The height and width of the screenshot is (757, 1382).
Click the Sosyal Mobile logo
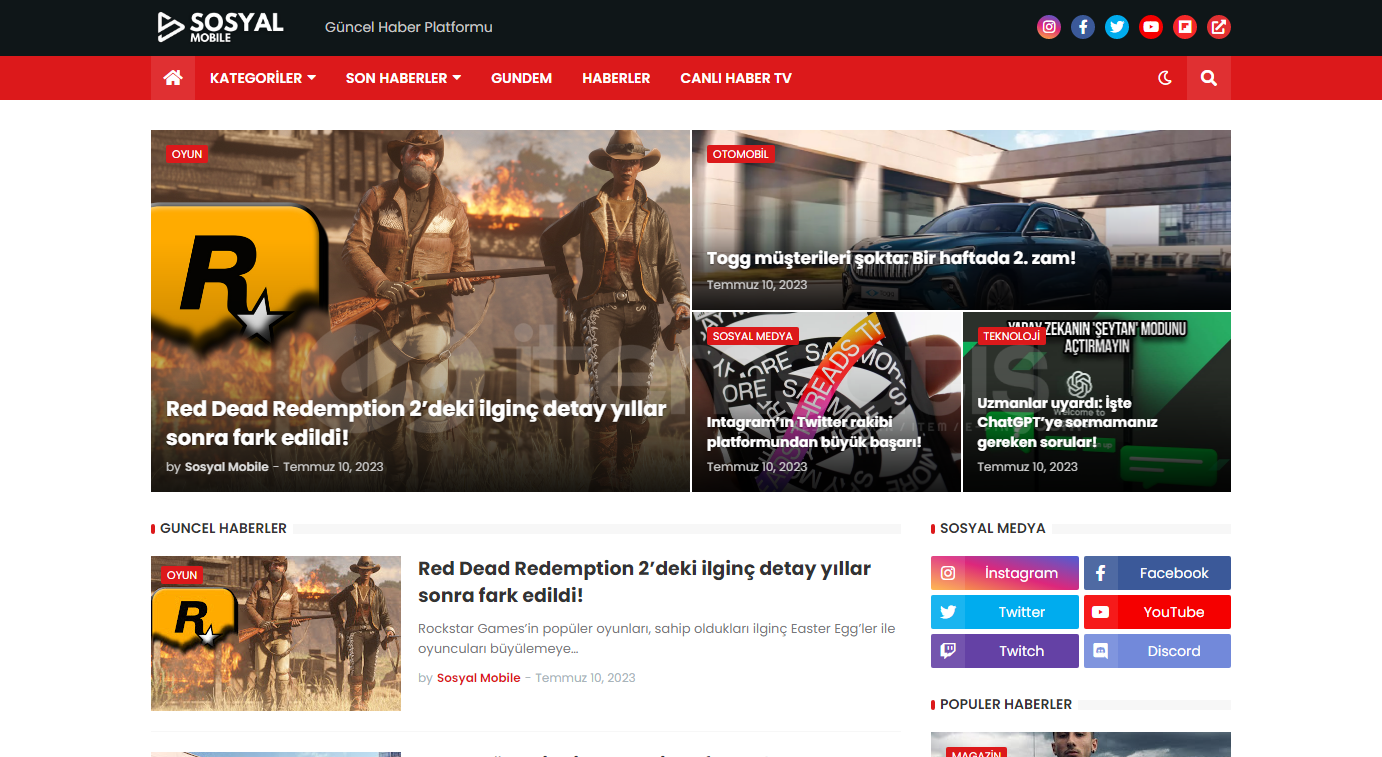coord(220,27)
